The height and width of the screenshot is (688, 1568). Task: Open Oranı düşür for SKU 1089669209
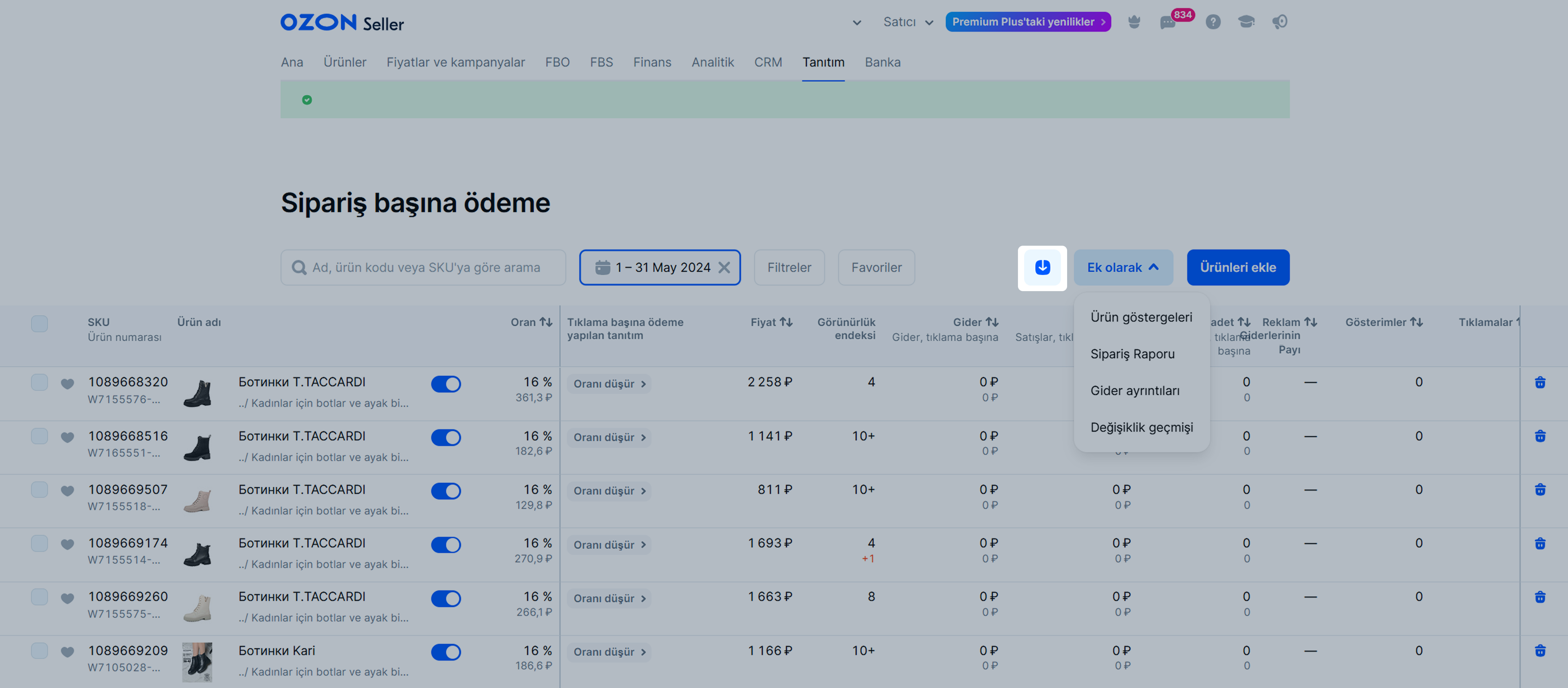[609, 652]
